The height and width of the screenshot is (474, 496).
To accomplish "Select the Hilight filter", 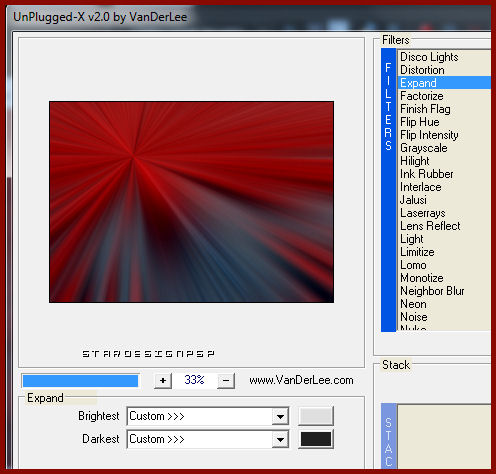I will [x=444, y=161].
